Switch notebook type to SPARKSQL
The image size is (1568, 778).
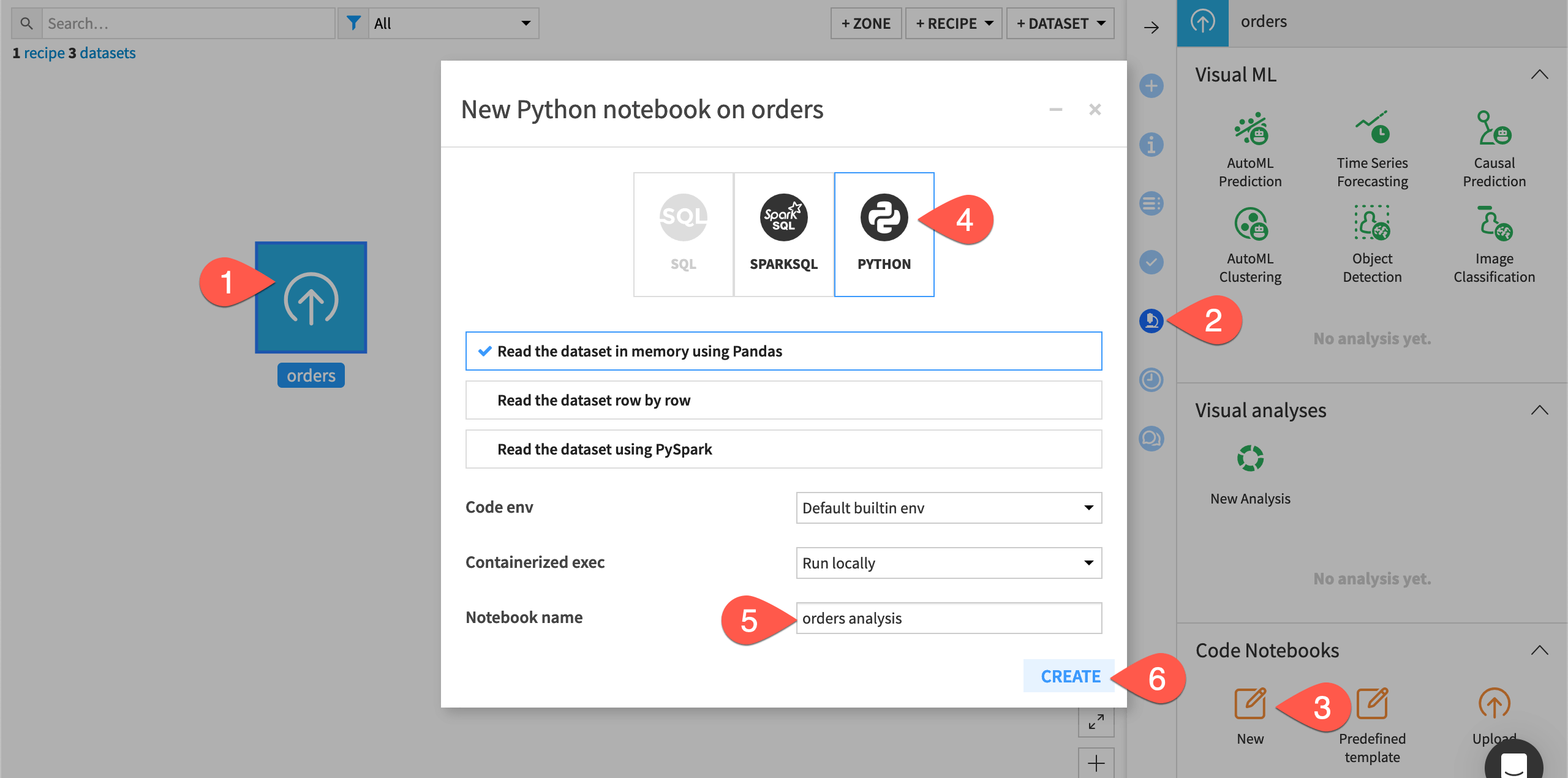click(x=783, y=233)
